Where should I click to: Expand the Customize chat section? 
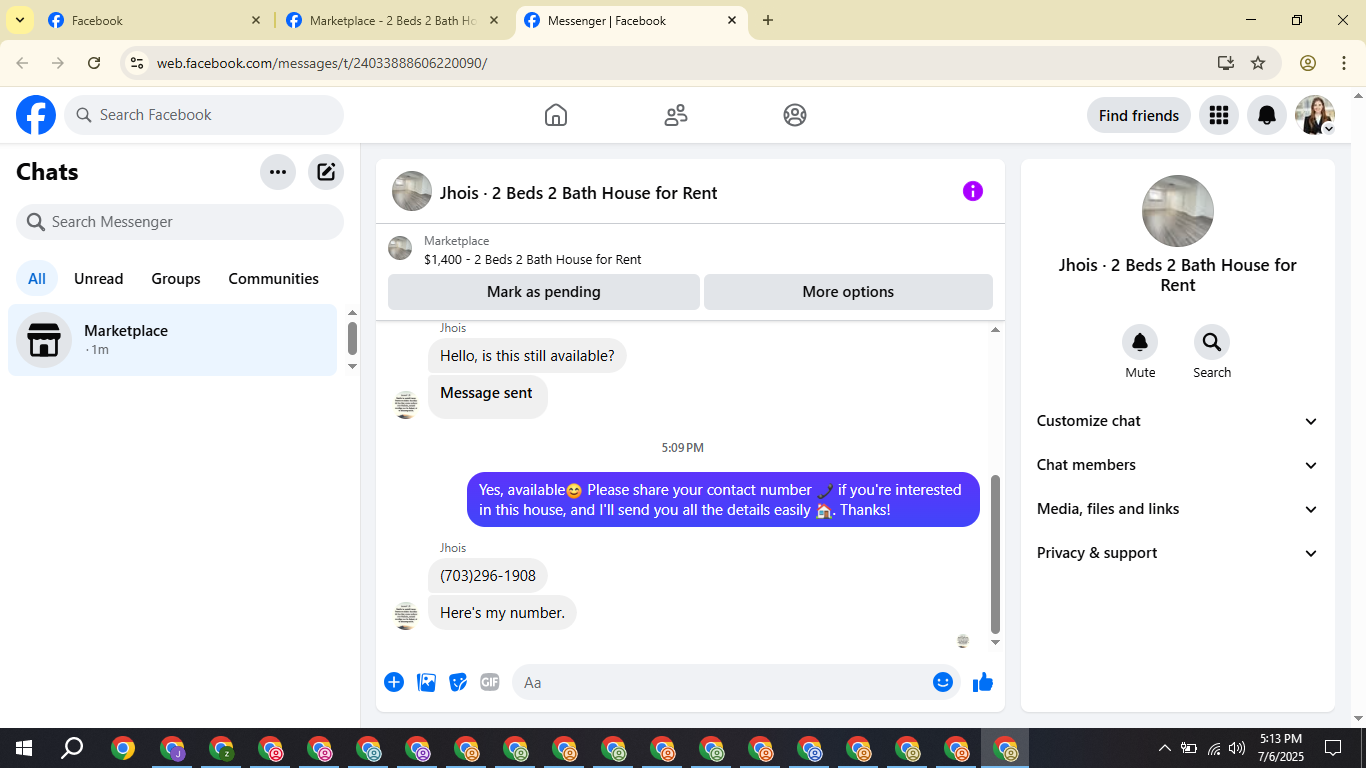tap(1178, 421)
